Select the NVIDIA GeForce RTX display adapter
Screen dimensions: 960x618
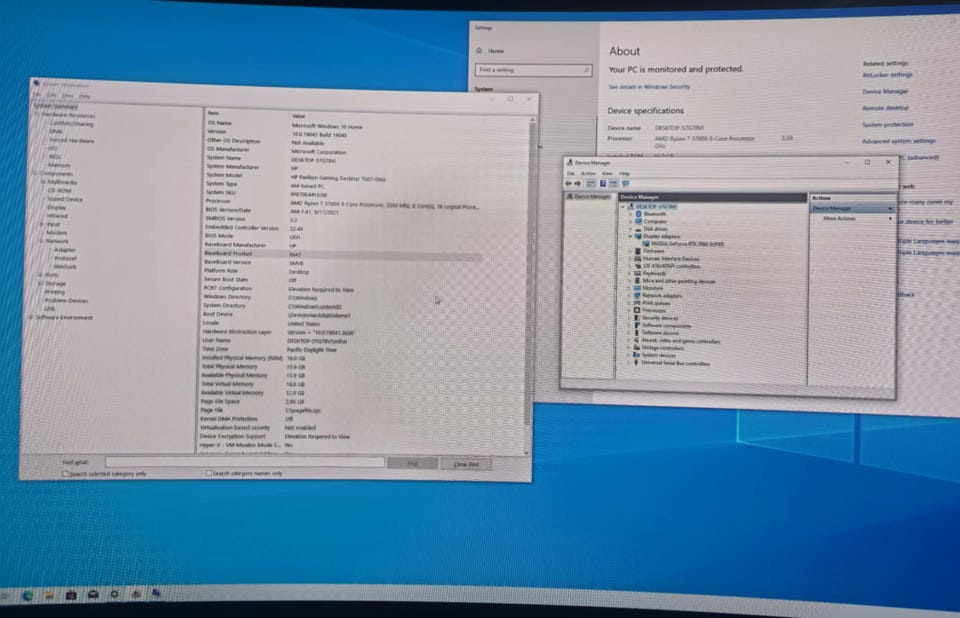pos(687,244)
